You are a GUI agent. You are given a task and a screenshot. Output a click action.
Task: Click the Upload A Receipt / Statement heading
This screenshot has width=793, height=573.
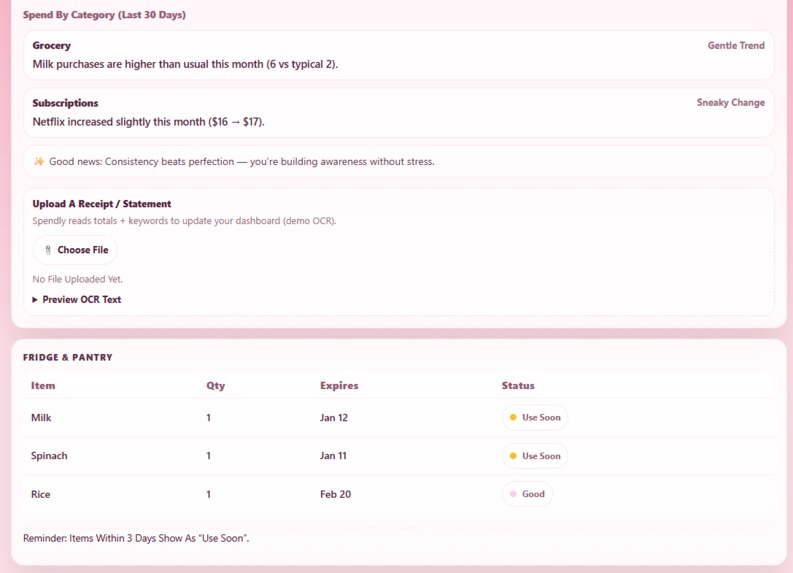pyautogui.click(x=102, y=204)
